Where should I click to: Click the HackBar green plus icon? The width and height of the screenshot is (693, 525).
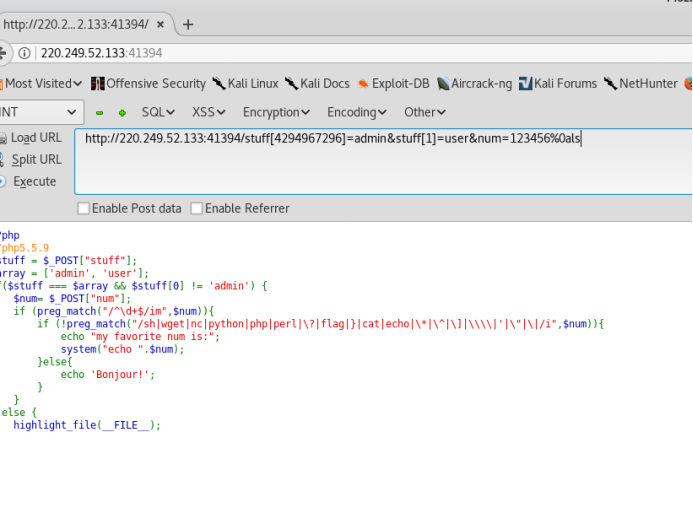tap(122, 113)
